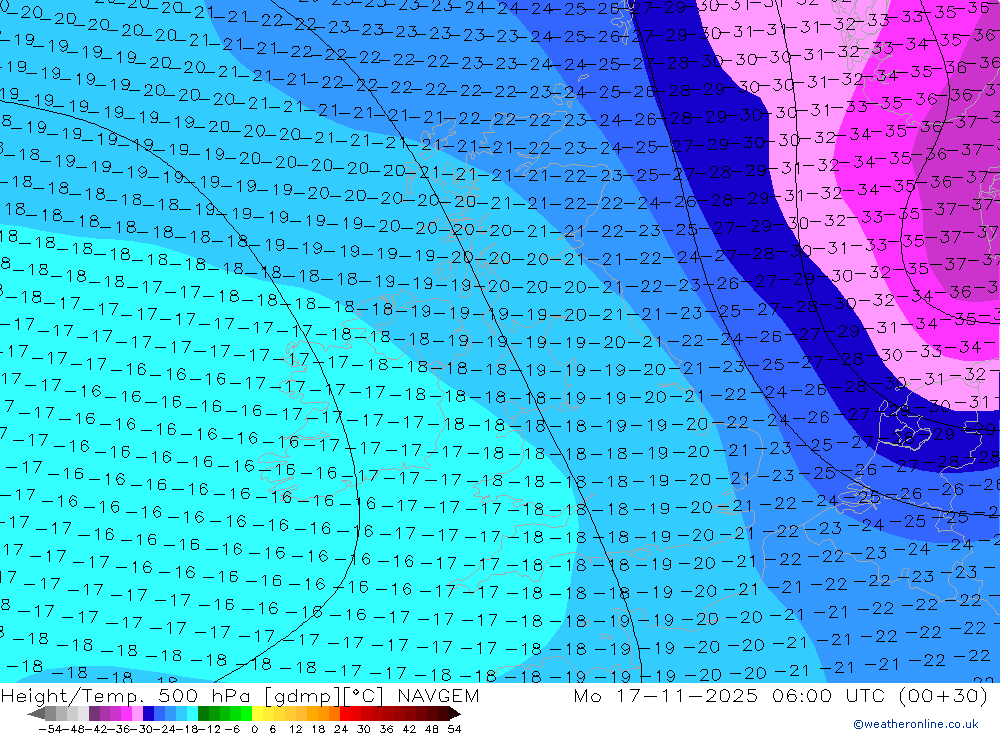
Task: Click the dark right arrow of color scale
Action: [455, 713]
